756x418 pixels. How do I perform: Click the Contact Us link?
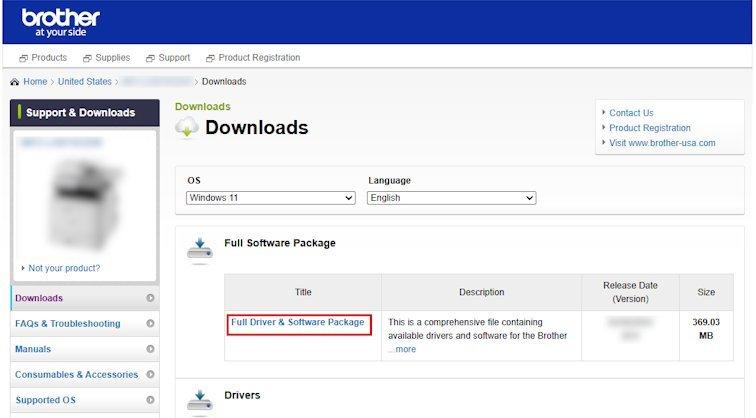coord(631,113)
